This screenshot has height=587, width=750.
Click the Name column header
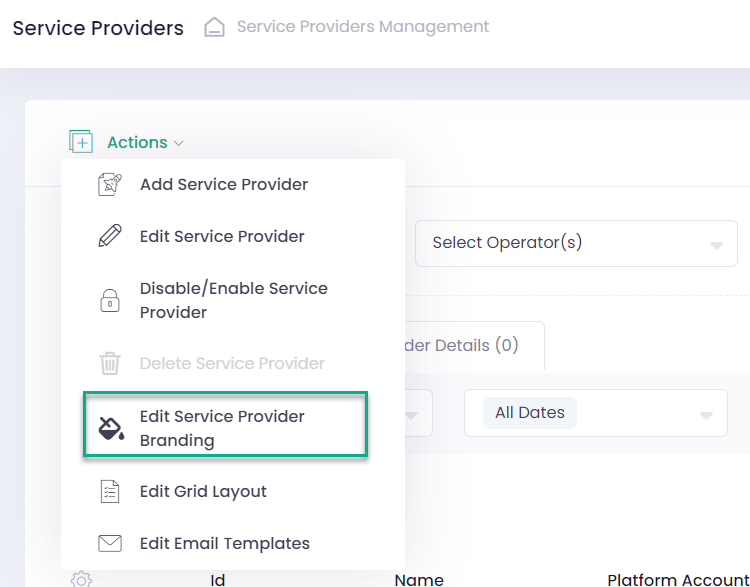click(419, 579)
